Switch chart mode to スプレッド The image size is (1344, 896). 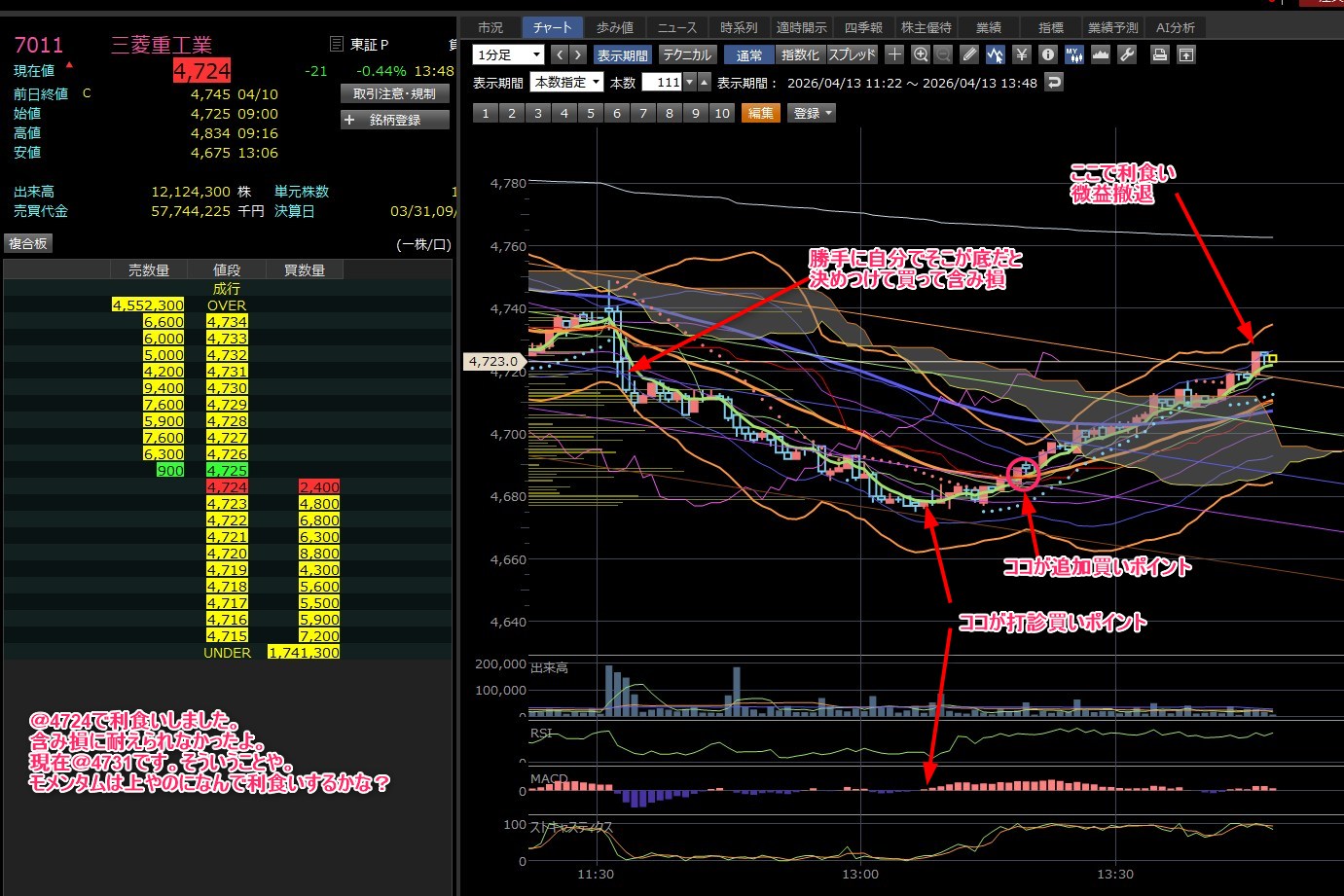pyautogui.click(x=852, y=55)
